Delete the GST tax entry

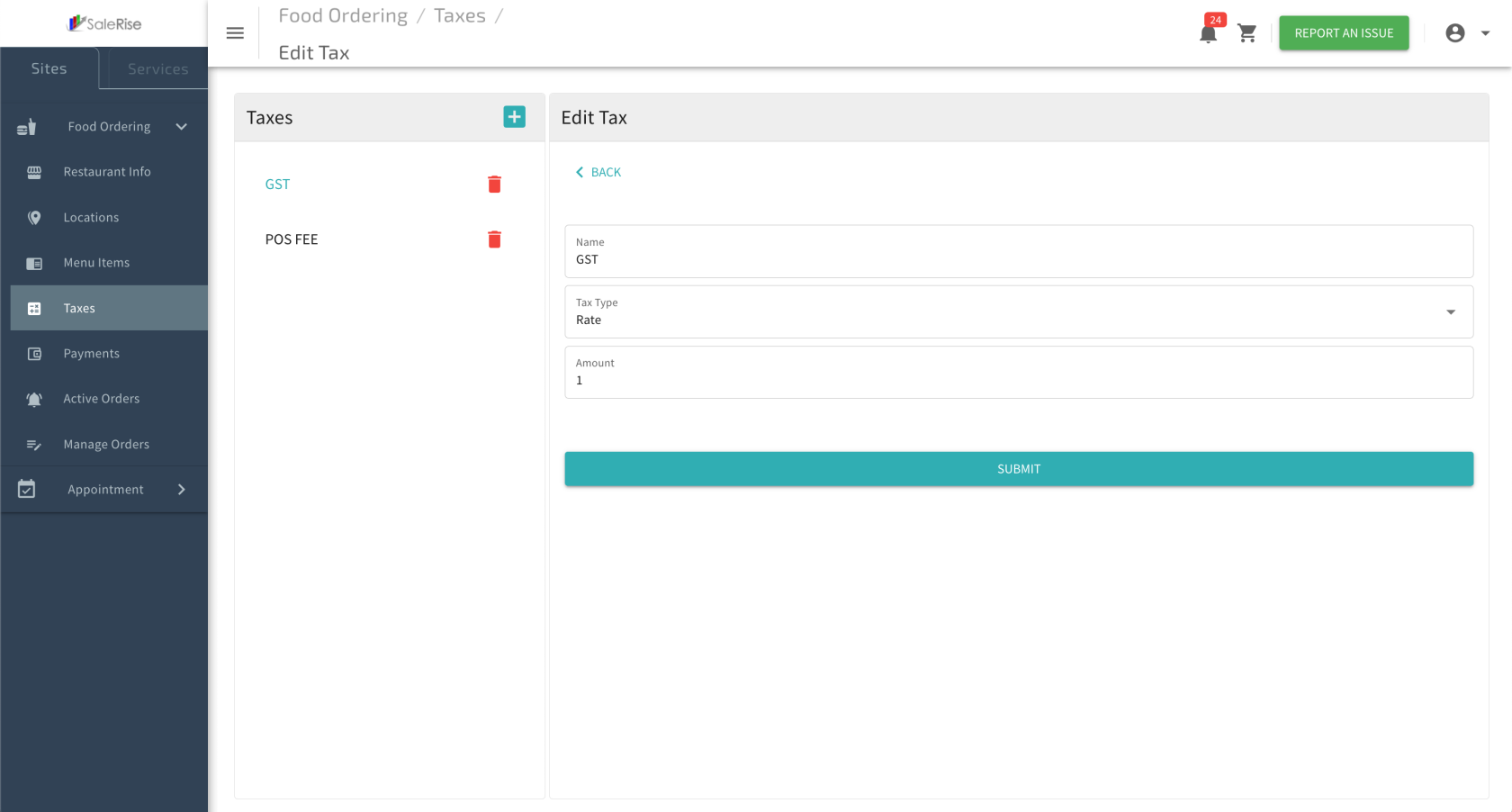(494, 185)
